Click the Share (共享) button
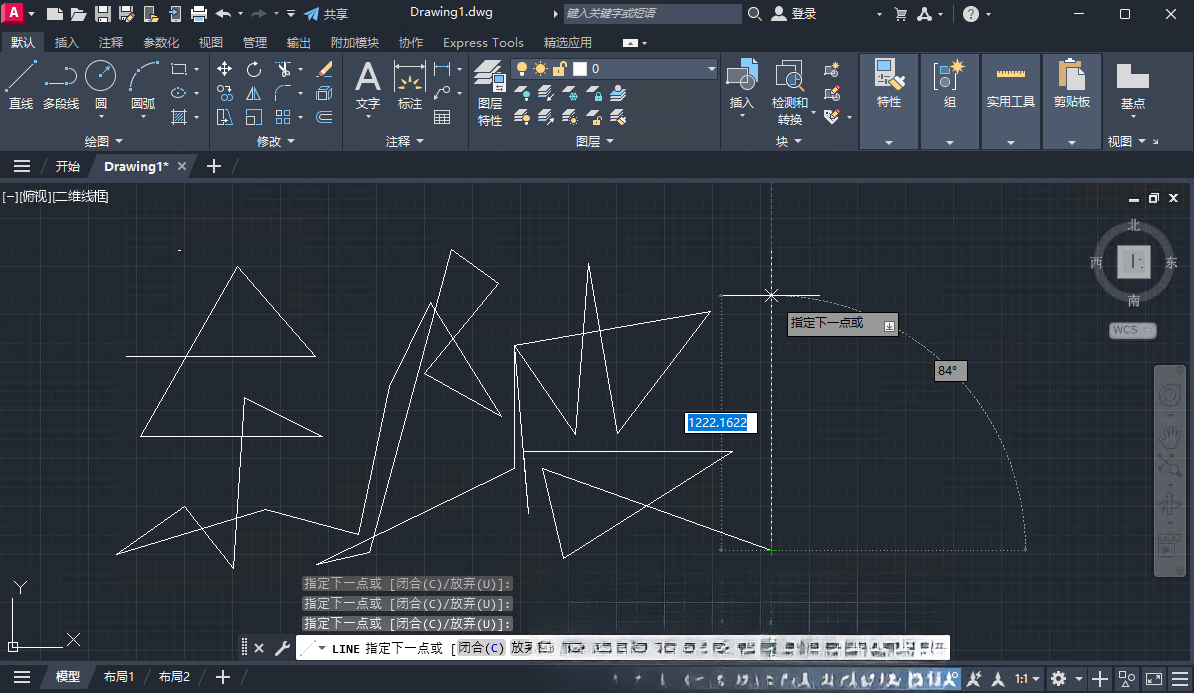The width and height of the screenshot is (1194, 693). click(x=326, y=14)
